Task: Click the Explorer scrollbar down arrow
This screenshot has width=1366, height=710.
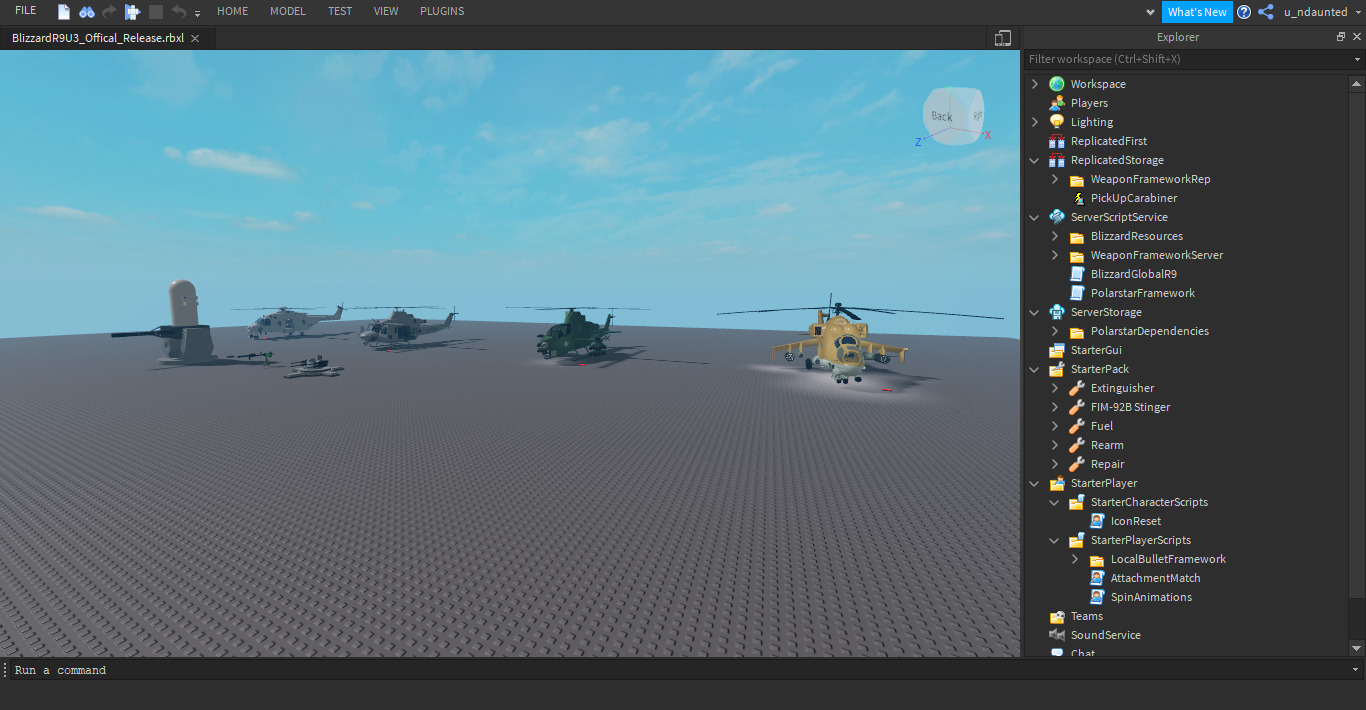Action: click(x=1356, y=649)
